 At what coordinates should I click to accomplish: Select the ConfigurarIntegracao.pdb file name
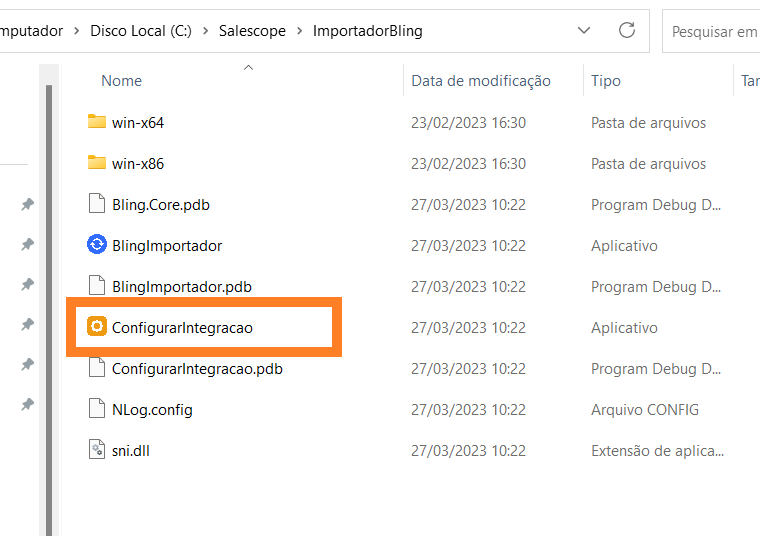pyautogui.click(x=197, y=369)
